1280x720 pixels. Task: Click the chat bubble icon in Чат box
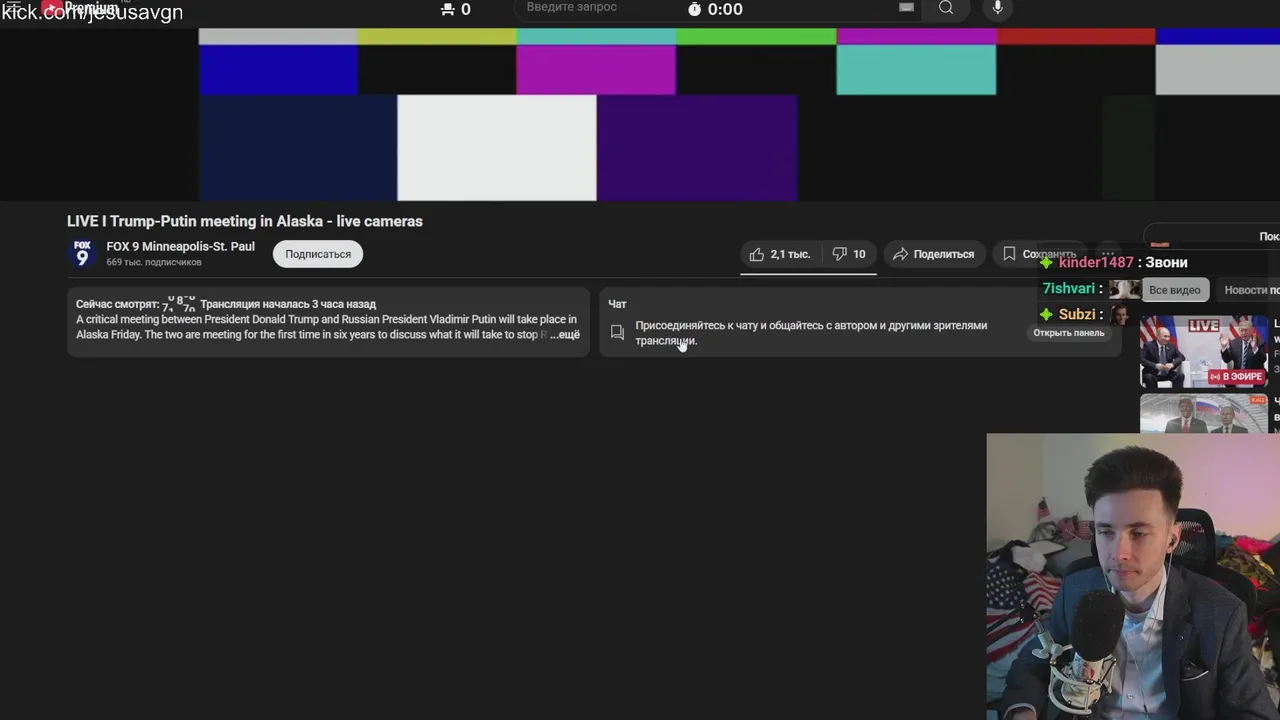(617, 332)
